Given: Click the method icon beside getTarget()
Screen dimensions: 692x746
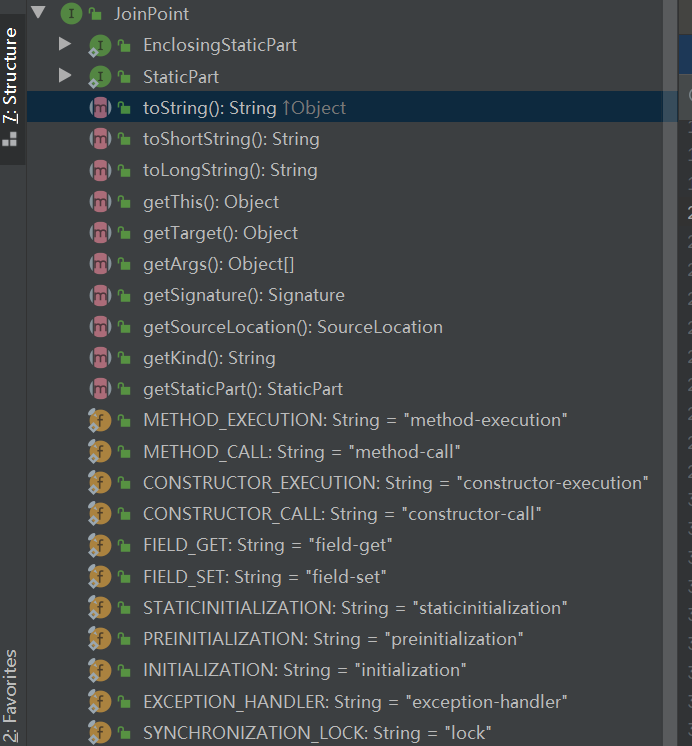Looking at the screenshot, I should coord(100,233).
